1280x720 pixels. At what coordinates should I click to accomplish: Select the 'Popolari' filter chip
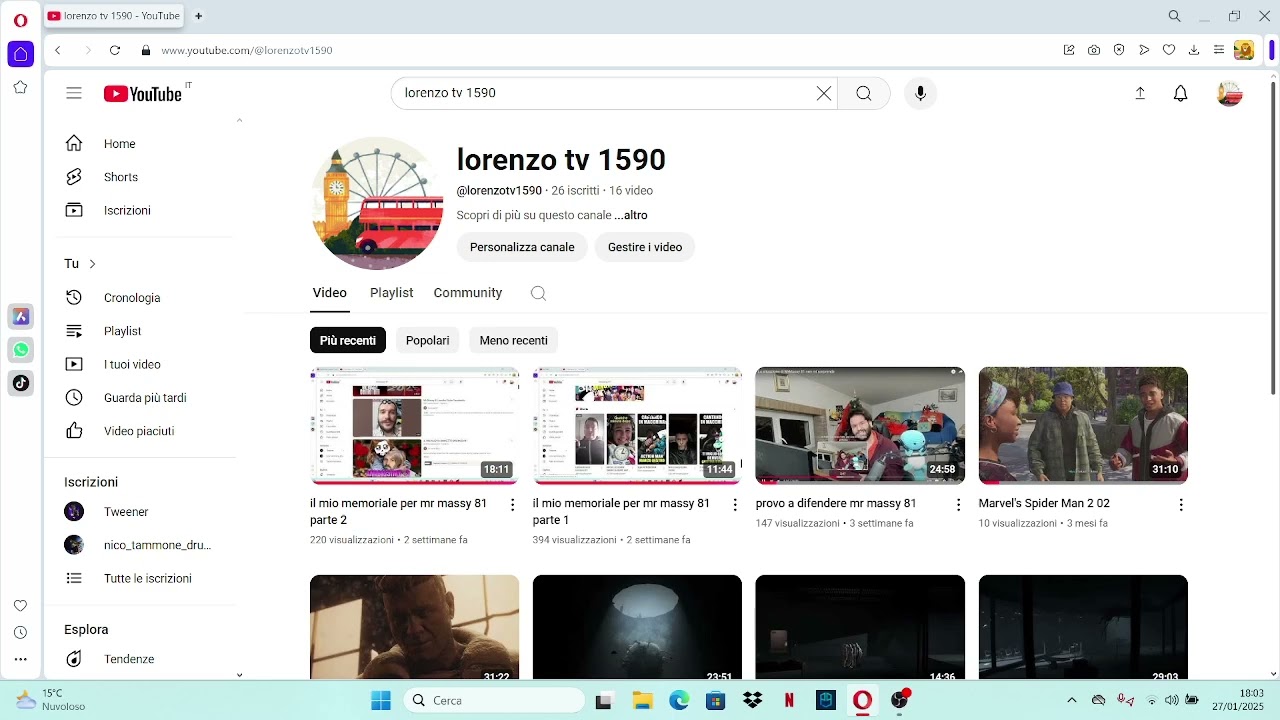[428, 340]
